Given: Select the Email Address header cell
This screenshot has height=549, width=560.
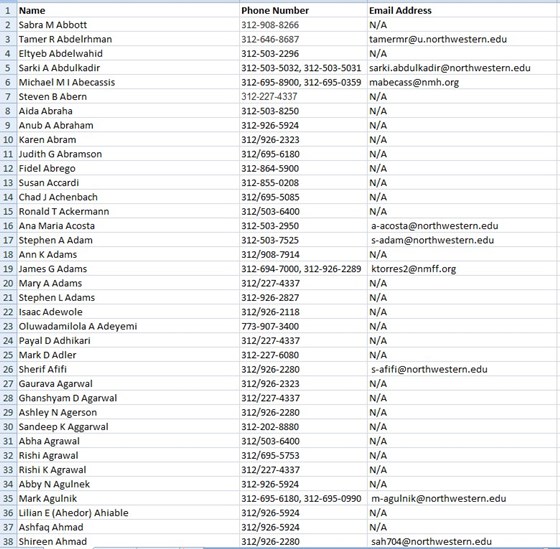Looking at the screenshot, I should pyautogui.click(x=462, y=10).
